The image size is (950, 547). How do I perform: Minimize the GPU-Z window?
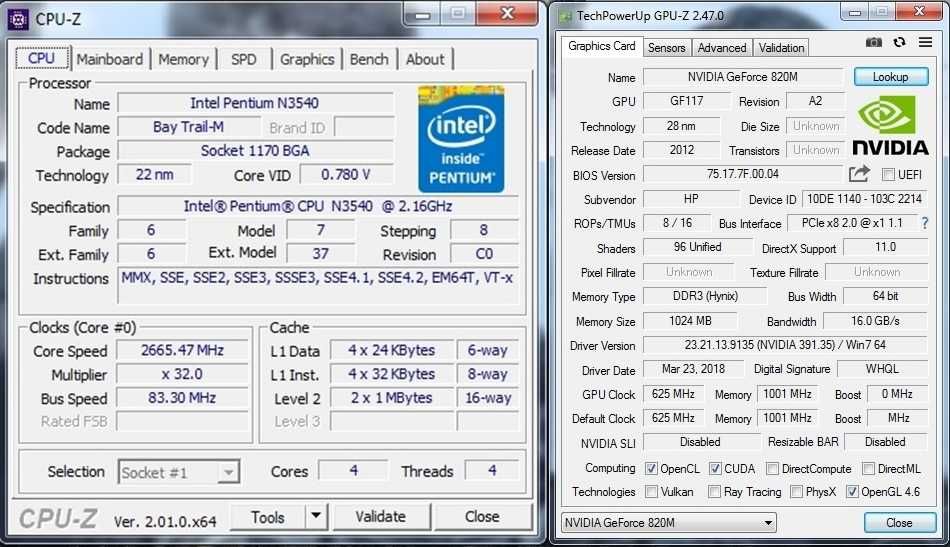(855, 13)
